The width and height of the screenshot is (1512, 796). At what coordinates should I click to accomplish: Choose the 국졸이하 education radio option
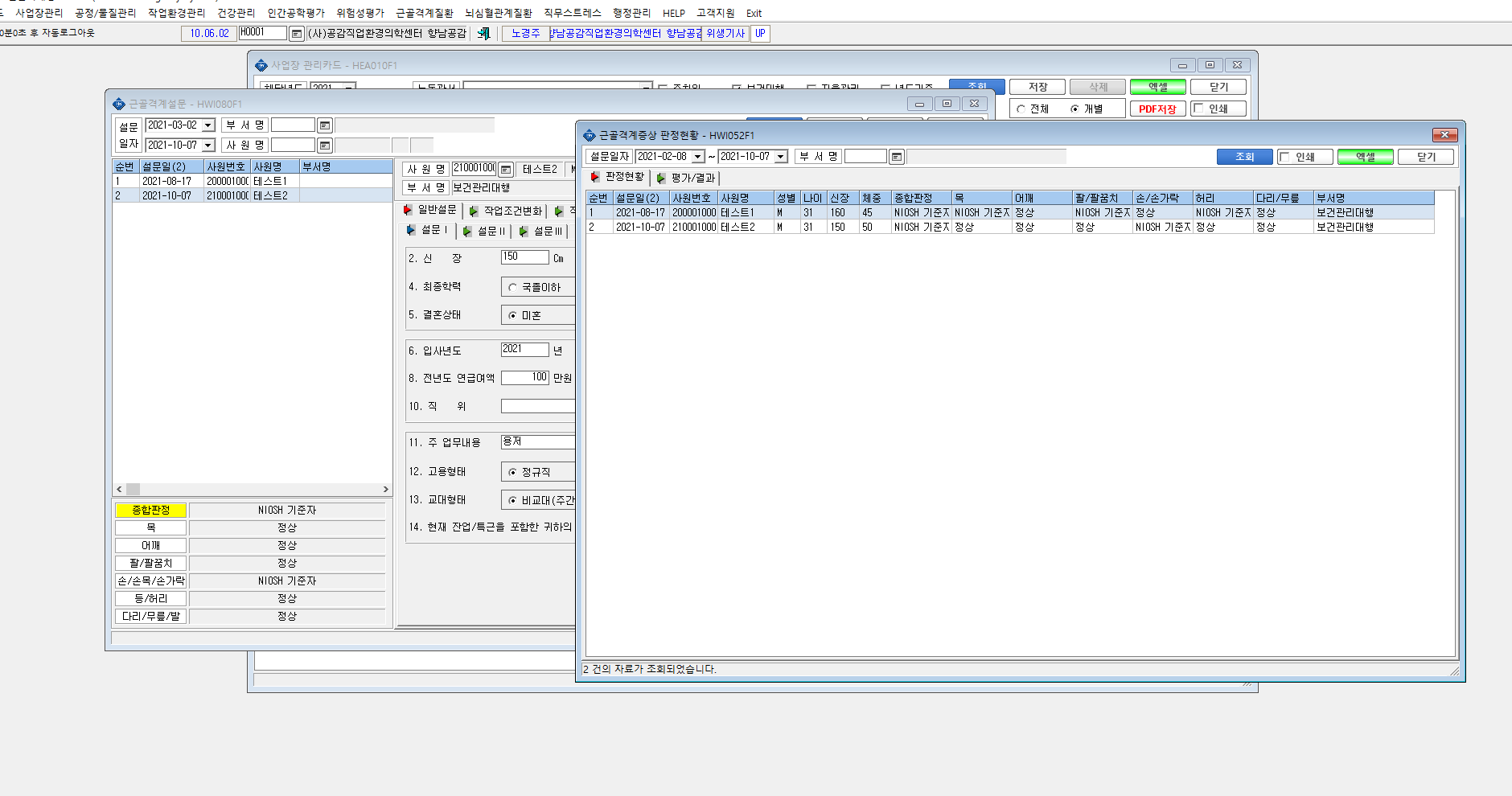512,287
